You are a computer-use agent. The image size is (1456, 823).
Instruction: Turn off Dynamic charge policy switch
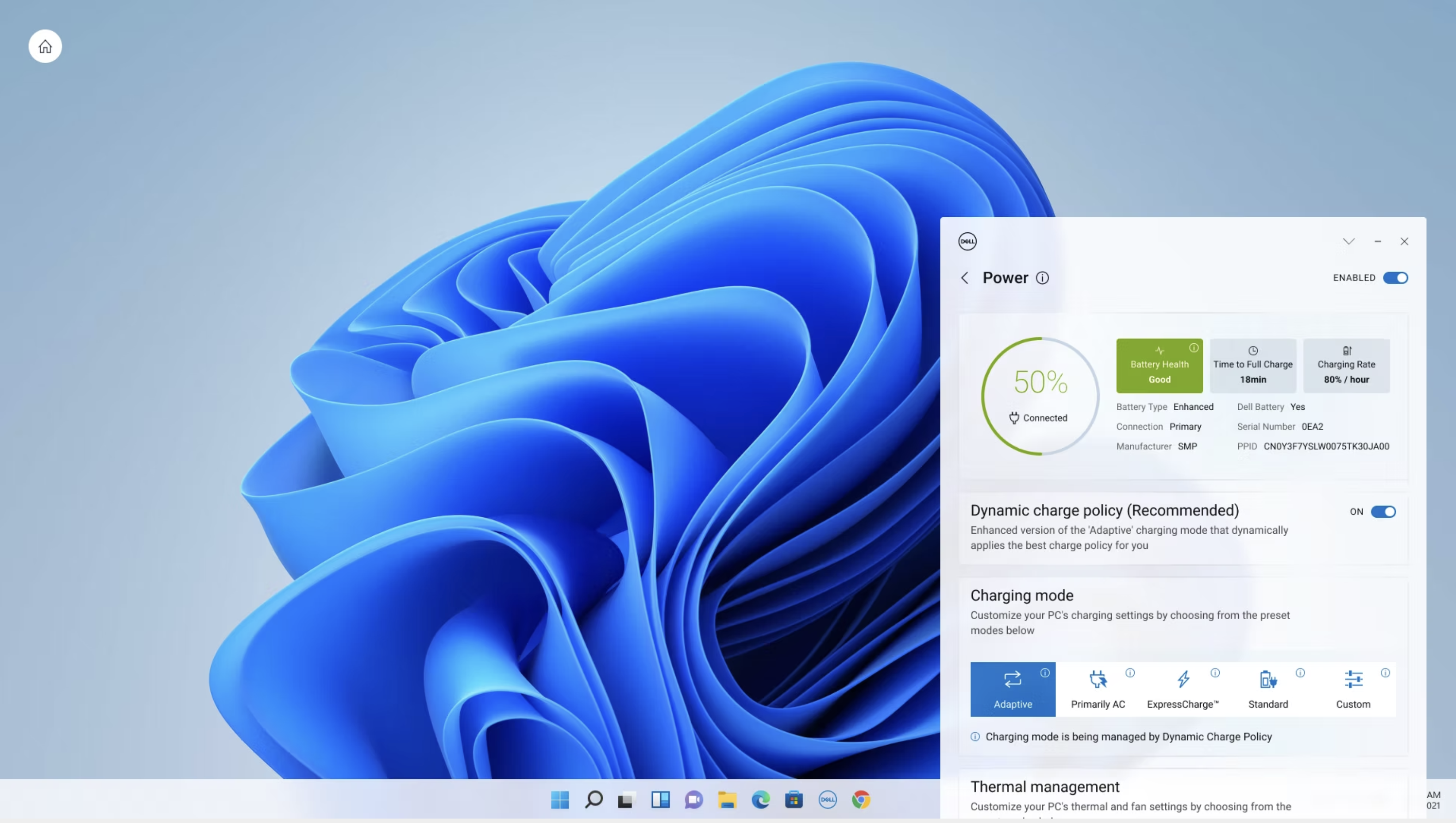click(x=1383, y=511)
